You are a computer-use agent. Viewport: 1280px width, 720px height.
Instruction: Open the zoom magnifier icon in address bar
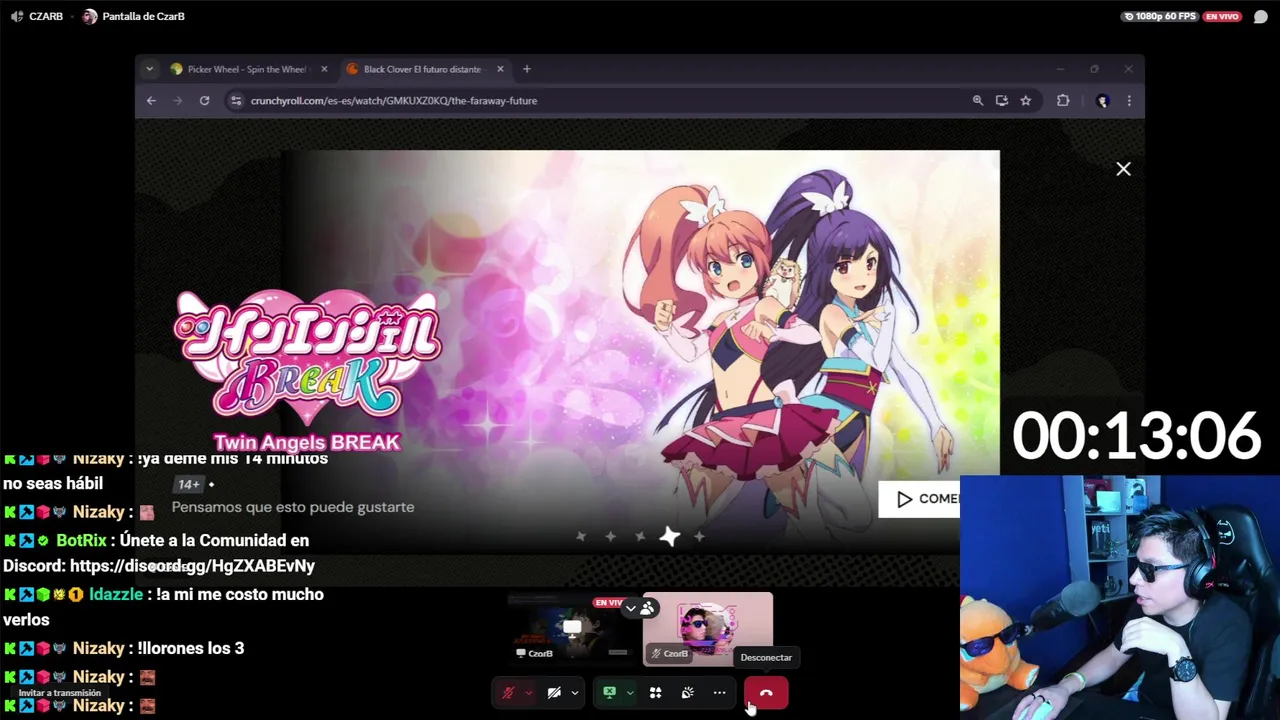coord(978,100)
